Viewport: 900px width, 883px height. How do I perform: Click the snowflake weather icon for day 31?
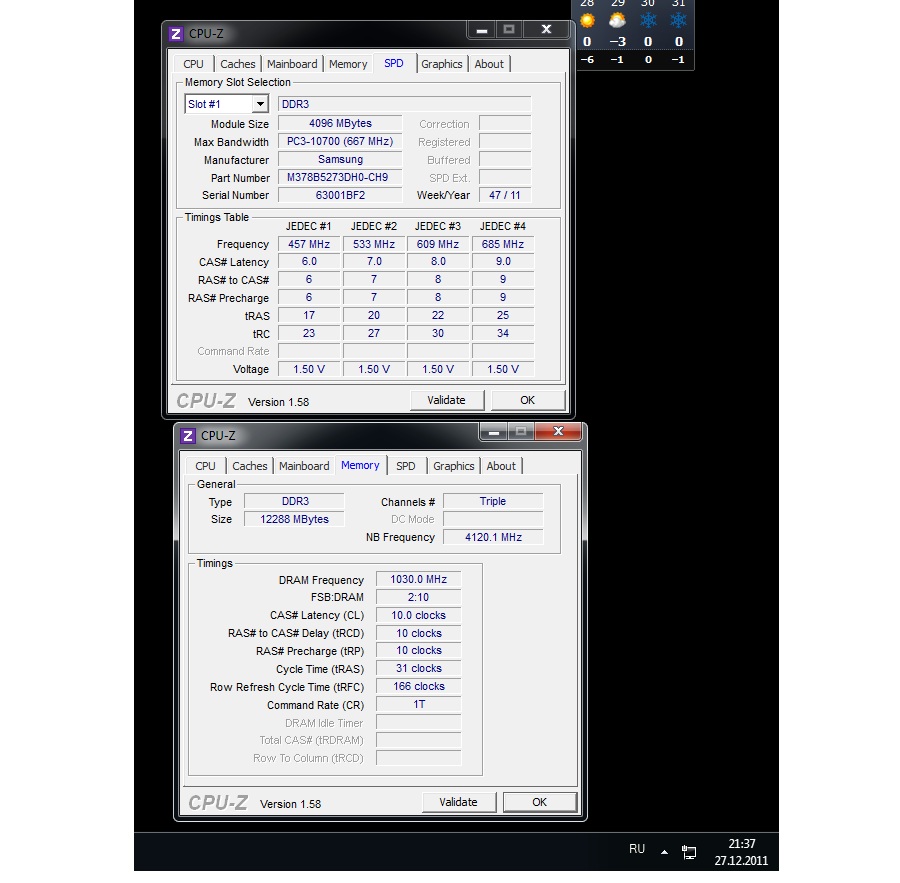coord(678,21)
